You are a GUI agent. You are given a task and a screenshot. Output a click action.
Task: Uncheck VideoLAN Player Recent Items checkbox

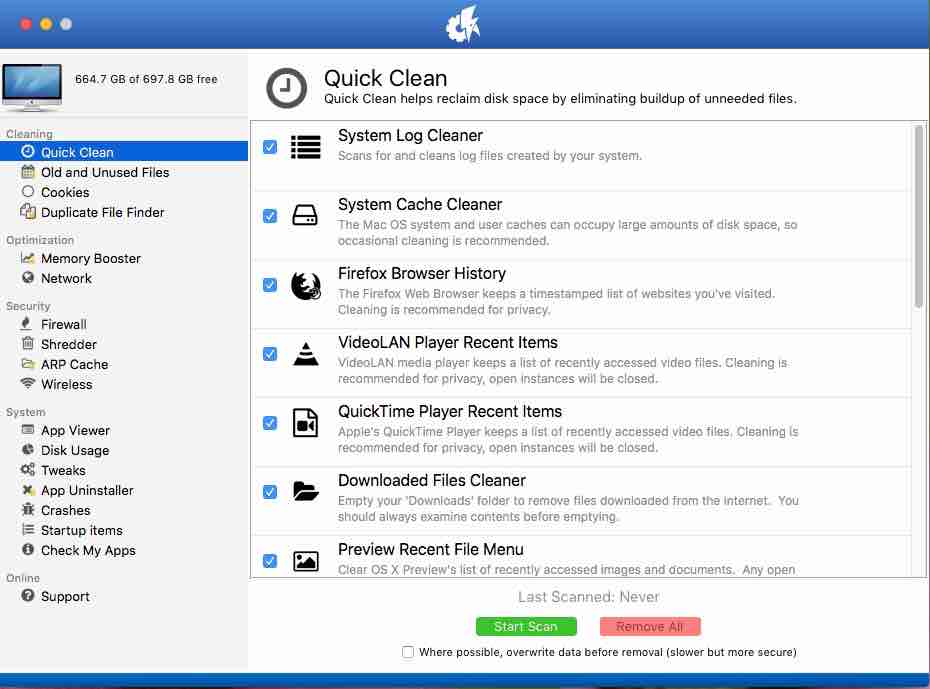[x=270, y=354]
